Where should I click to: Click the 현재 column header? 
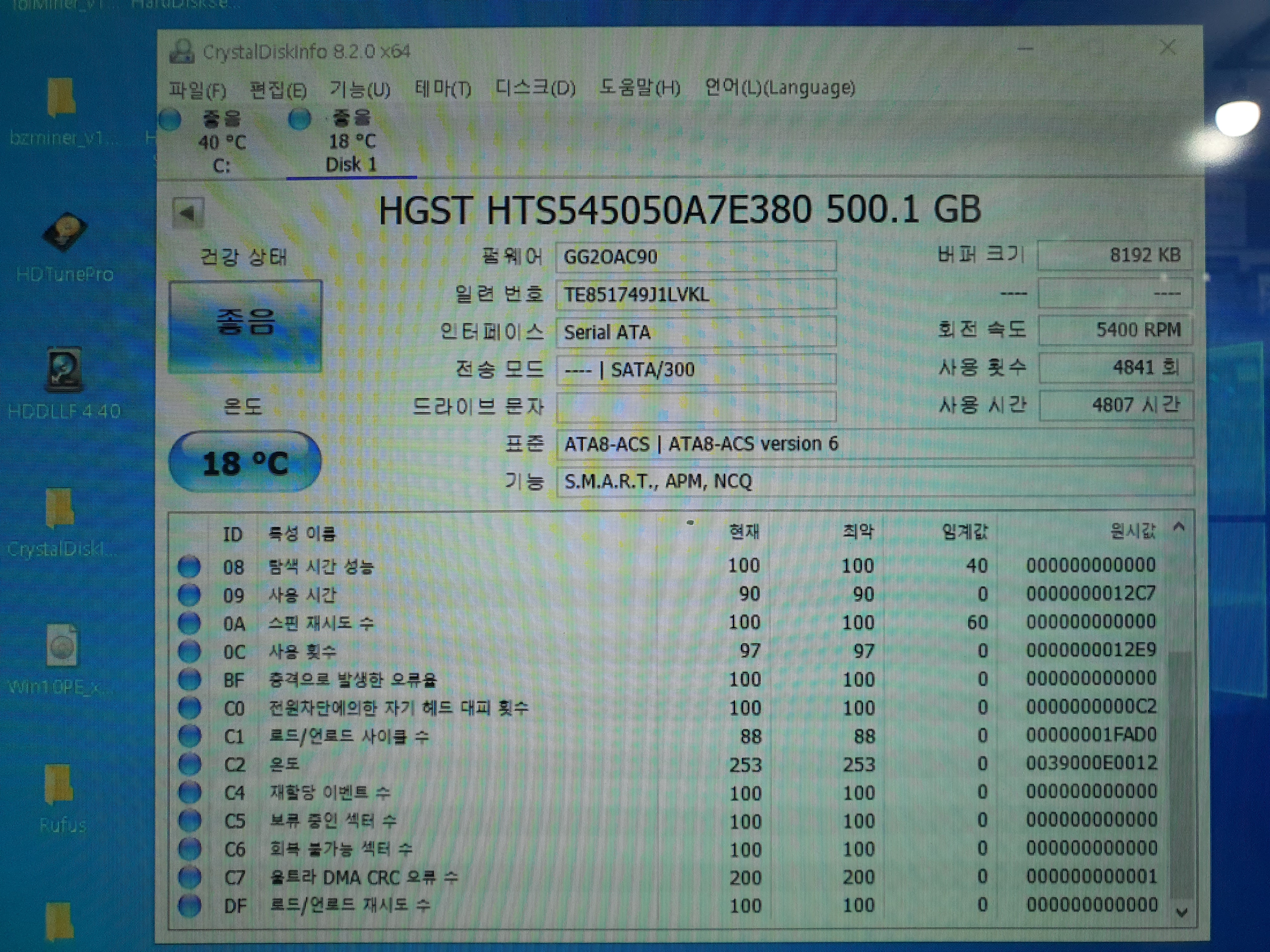(x=744, y=532)
